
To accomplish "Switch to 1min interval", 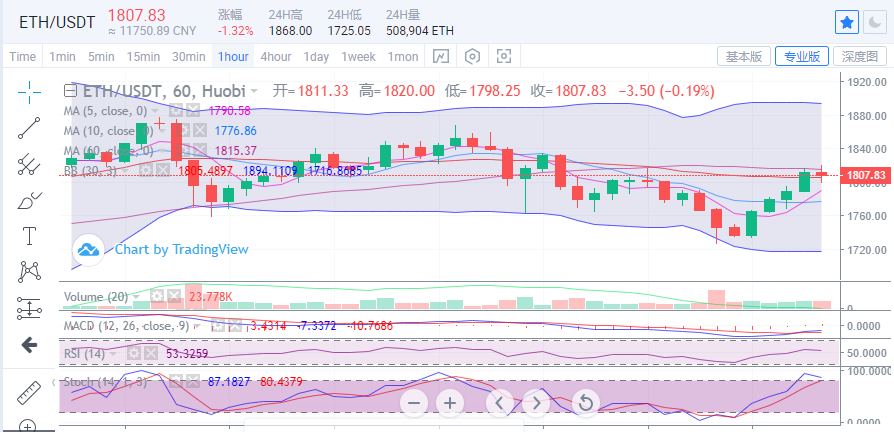I will pyautogui.click(x=62, y=56).
